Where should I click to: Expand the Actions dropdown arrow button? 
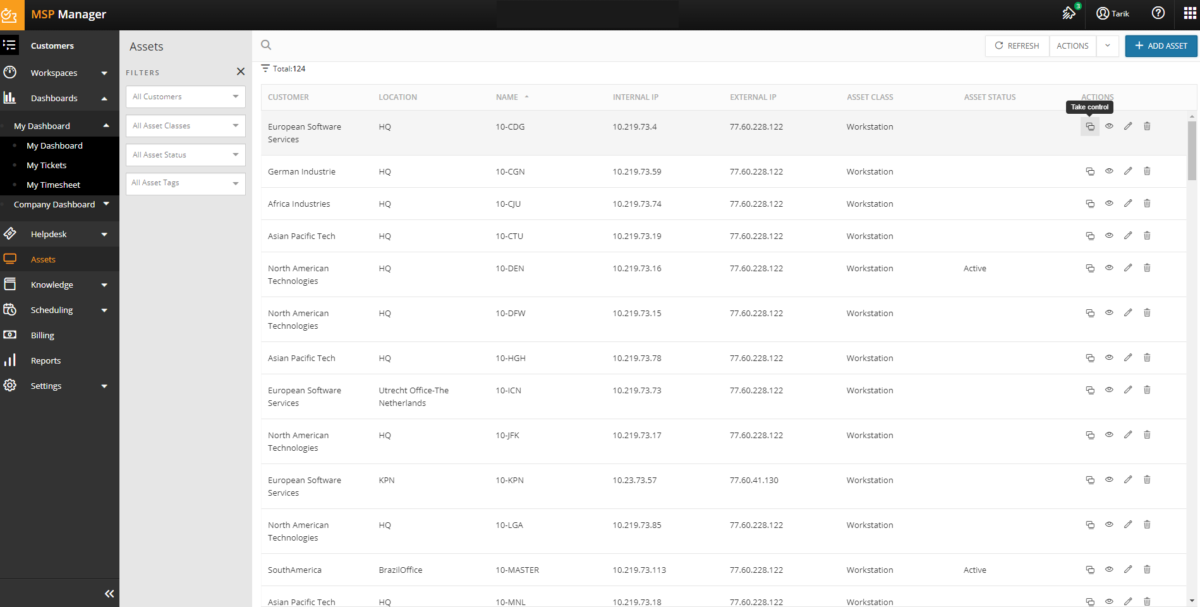[1107, 46]
